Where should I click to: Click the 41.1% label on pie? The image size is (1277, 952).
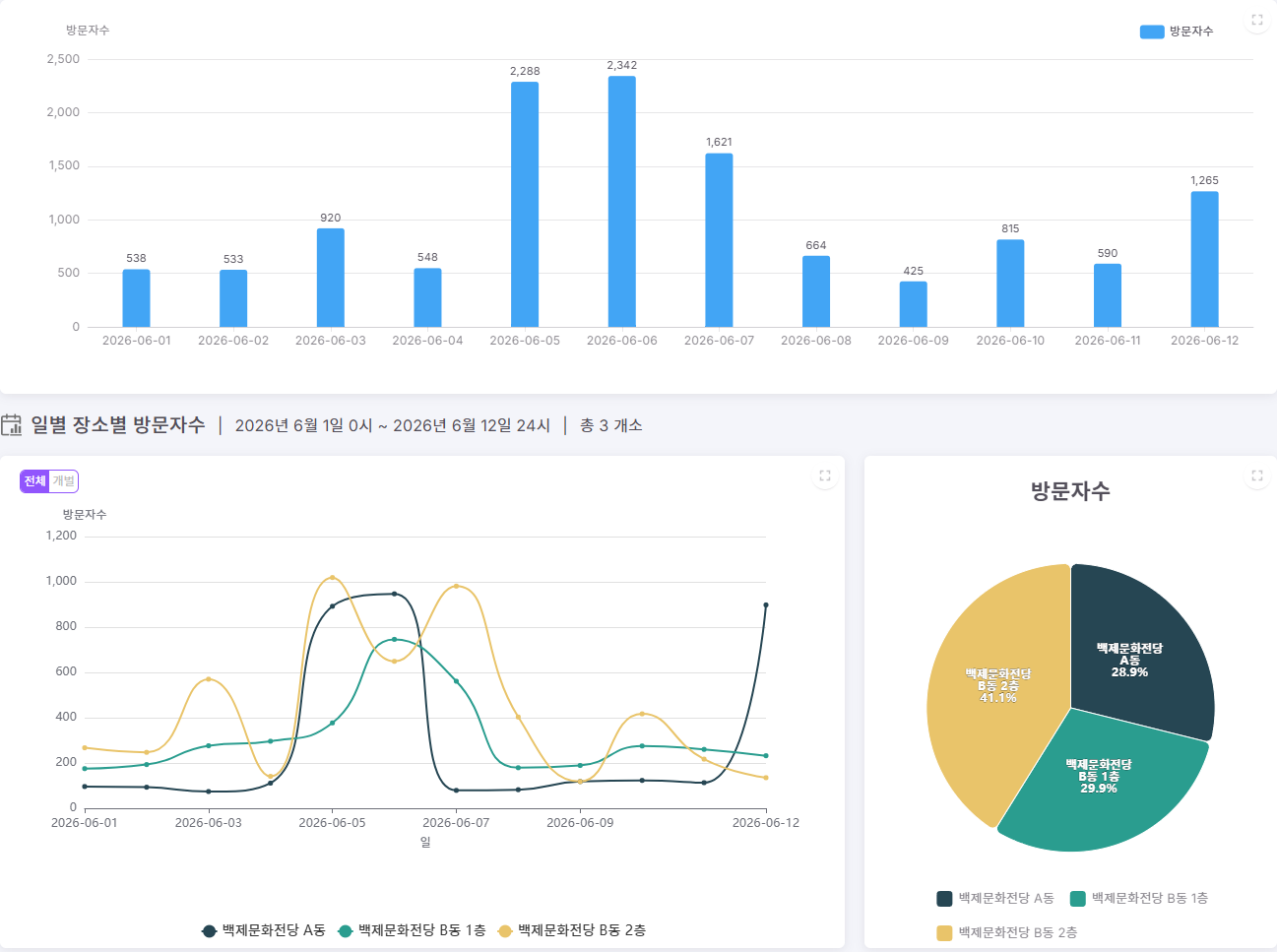click(997, 698)
